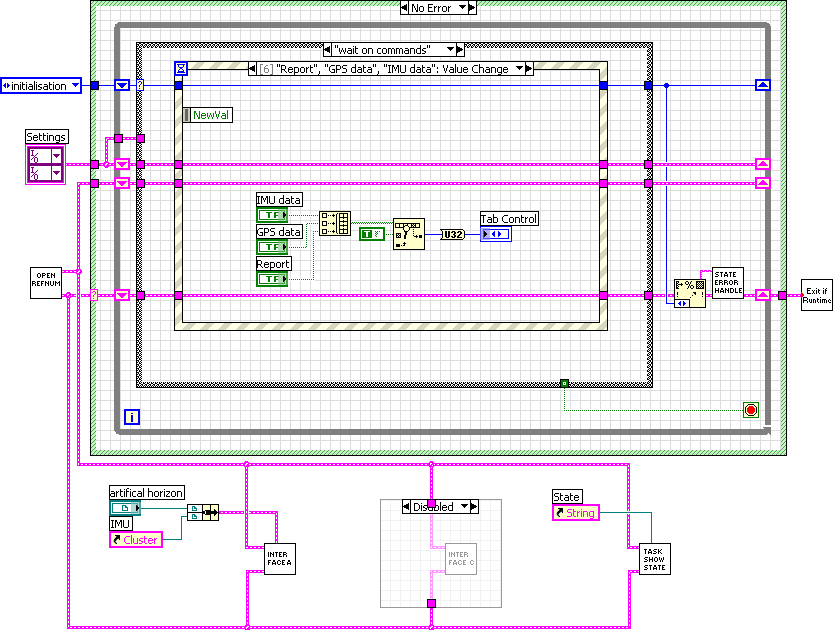Select the Tab Control label
The width and height of the screenshot is (833, 630).
pos(509,219)
